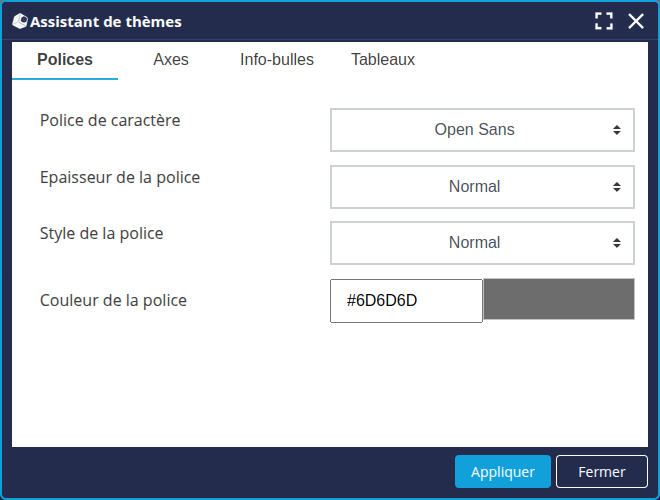This screenshot has height=500, width=660.
Task: Open the Axes tab
Action: click(x=171, y=60)
